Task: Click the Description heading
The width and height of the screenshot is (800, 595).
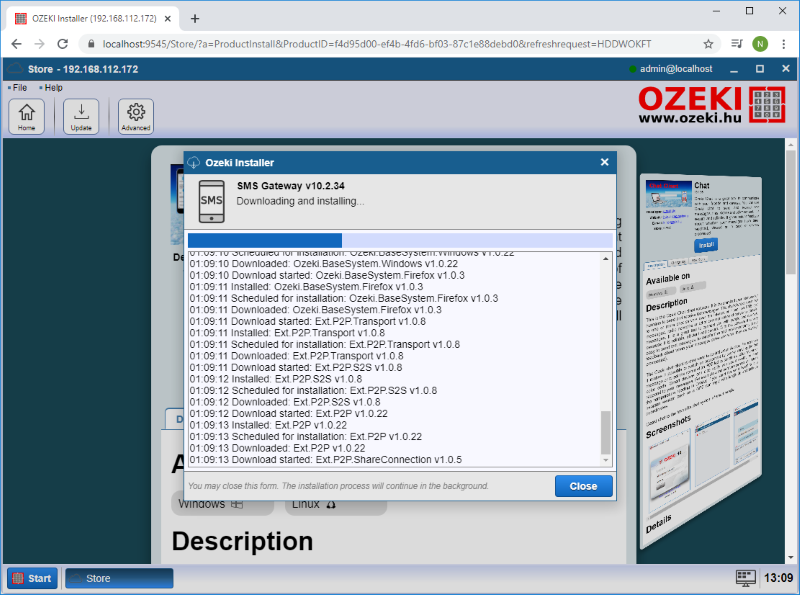Action: click(x=242, y=541)
